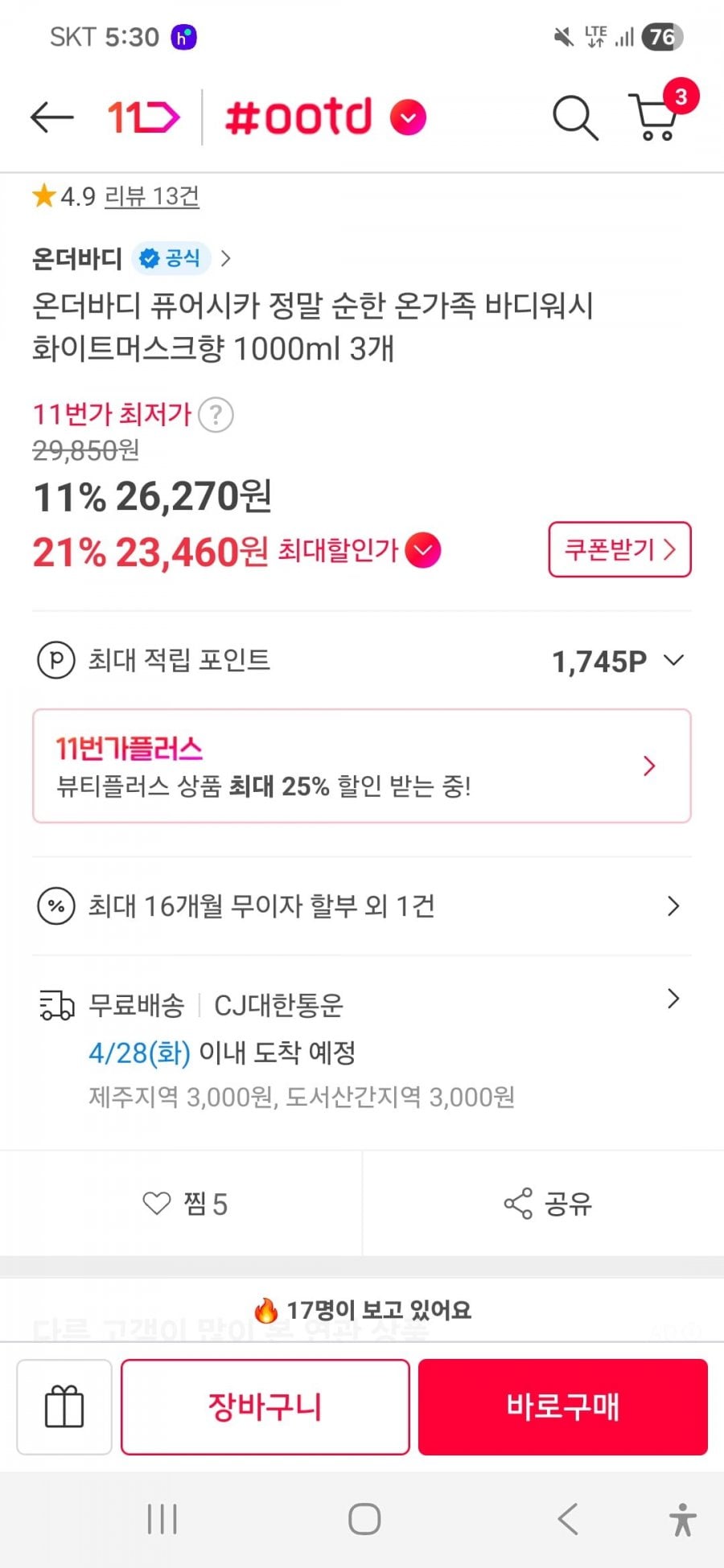Tap the gift icon button
The height and width of the screenshot is (1568, 724).
[64, 1406]
